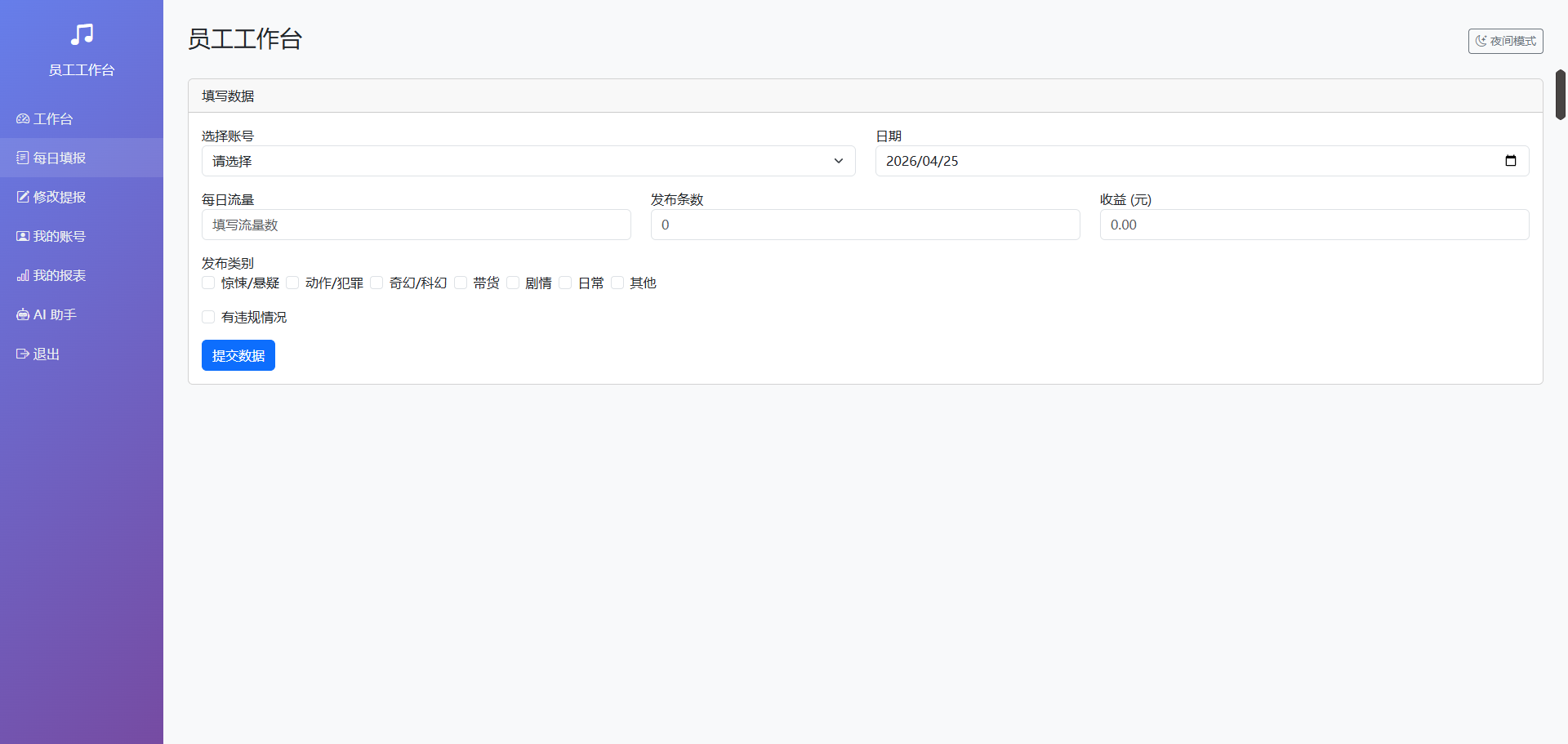Click the 我的报表 bar chart icon
The image size is (1568, 744).
[x=23, y=276]
